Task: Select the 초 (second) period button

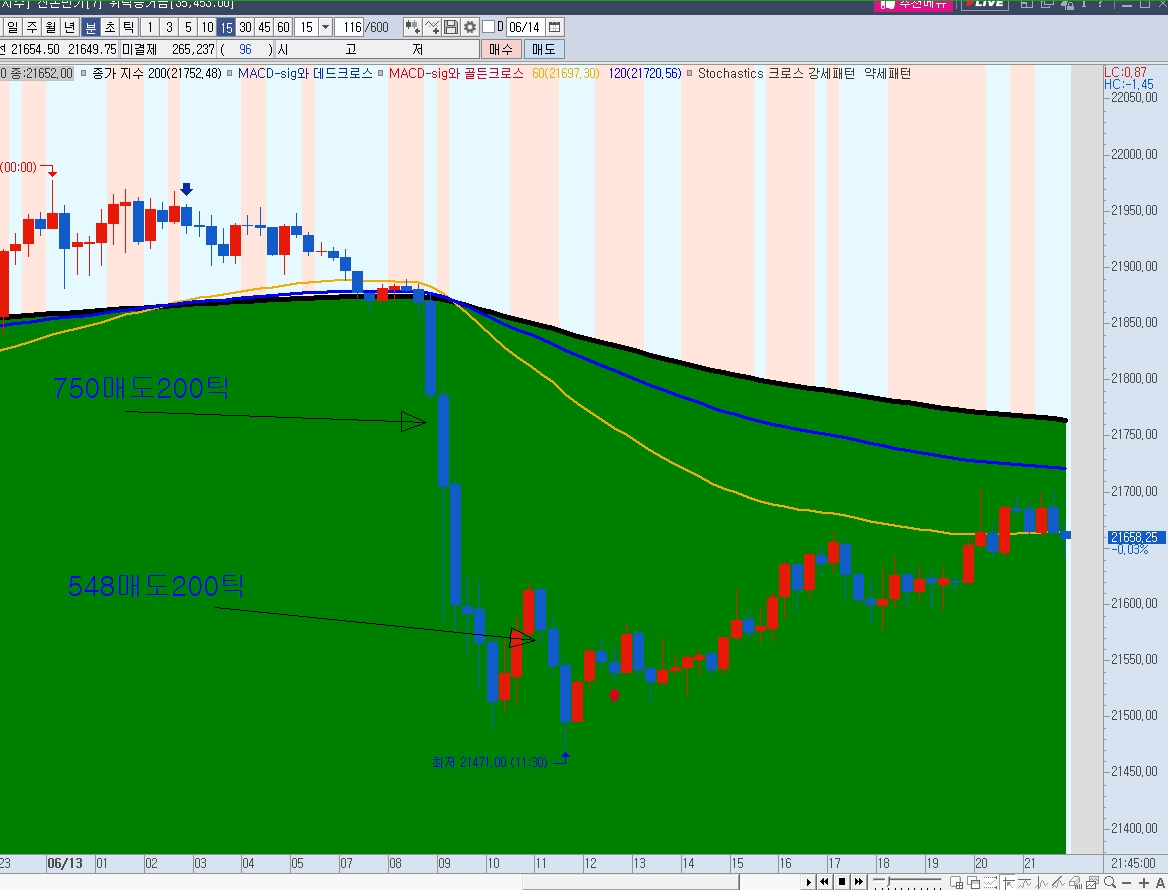Action: click(110, 28)
